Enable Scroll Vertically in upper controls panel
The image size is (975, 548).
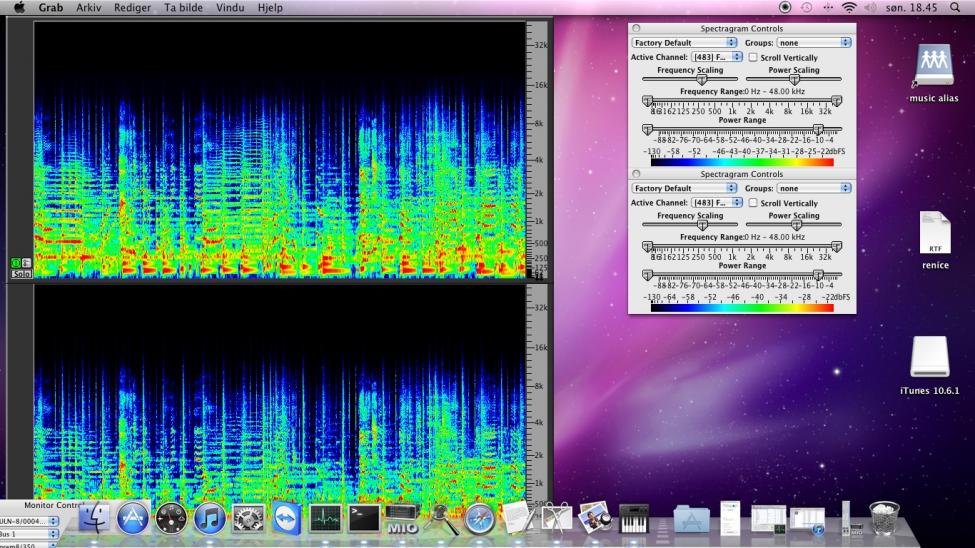[754, 58]
